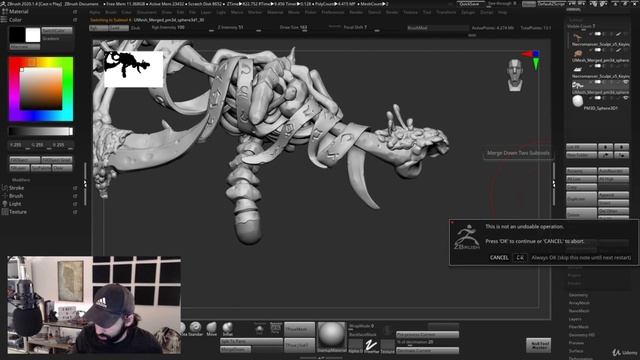The height and width of the screenshot is (360, 640).
Task: Open the Preferences menu
Action: pos(333,13)
